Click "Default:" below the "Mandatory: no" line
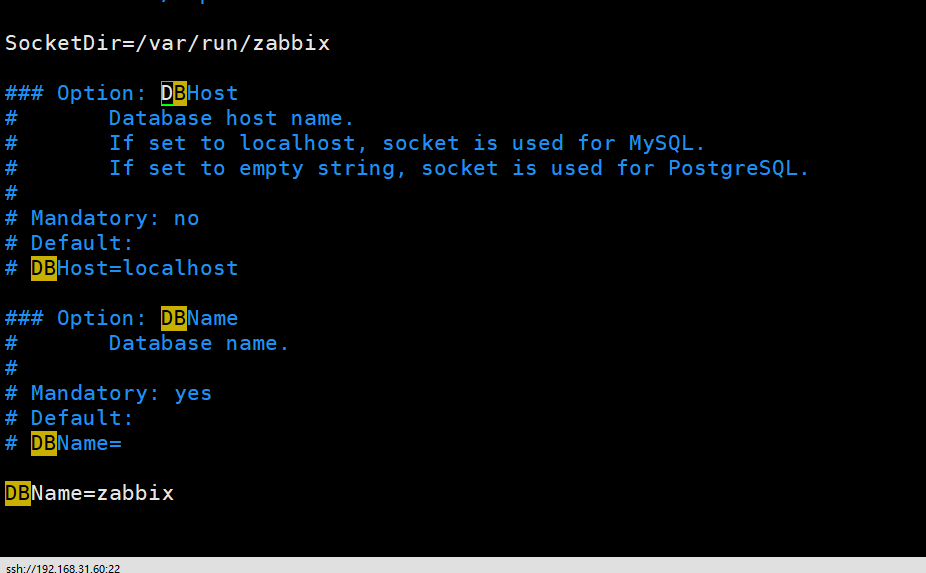Image resolution: width=926 pixels, height=573 pixels. [x=82, y=243]
